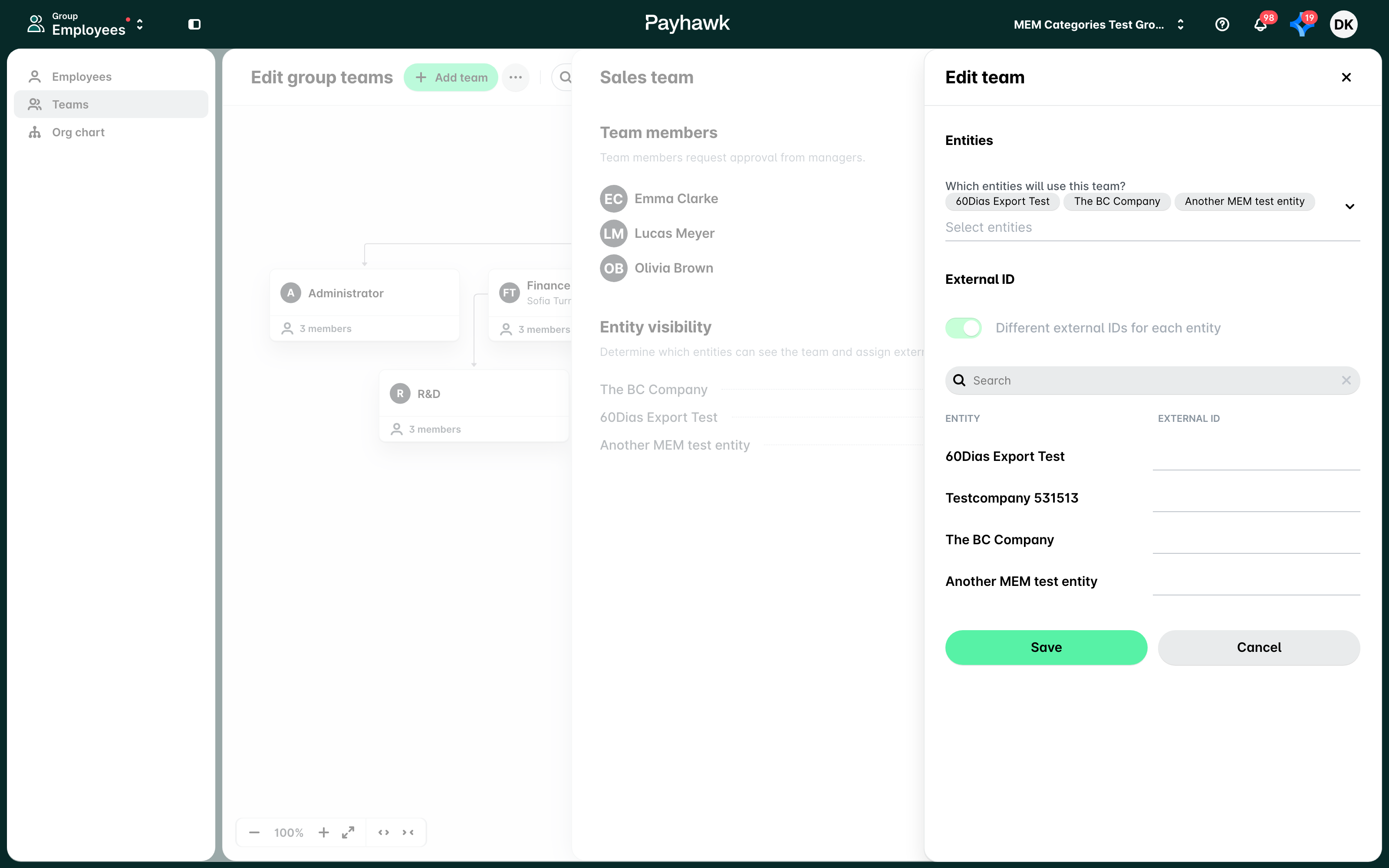The height and width of the screenshot is (868, 1389).
Task: Toggle different external IDs for each entity
Action: pos(963,328)
